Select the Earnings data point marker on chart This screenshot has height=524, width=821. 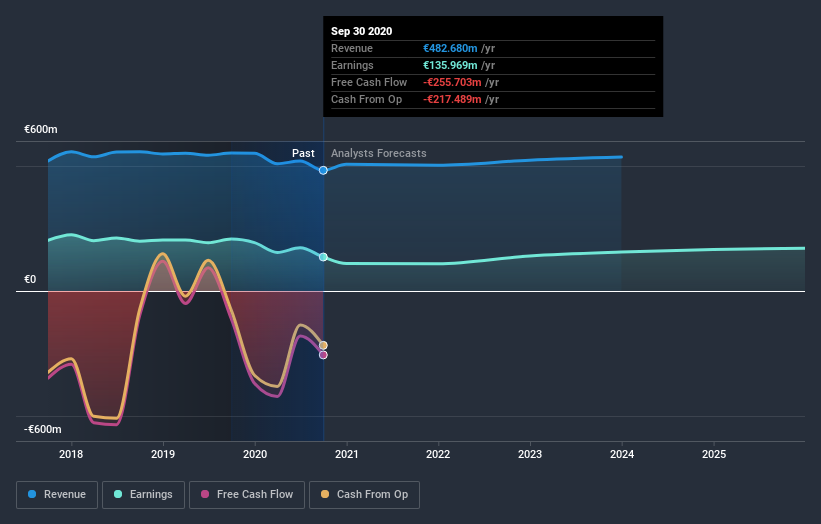[324, 257]
